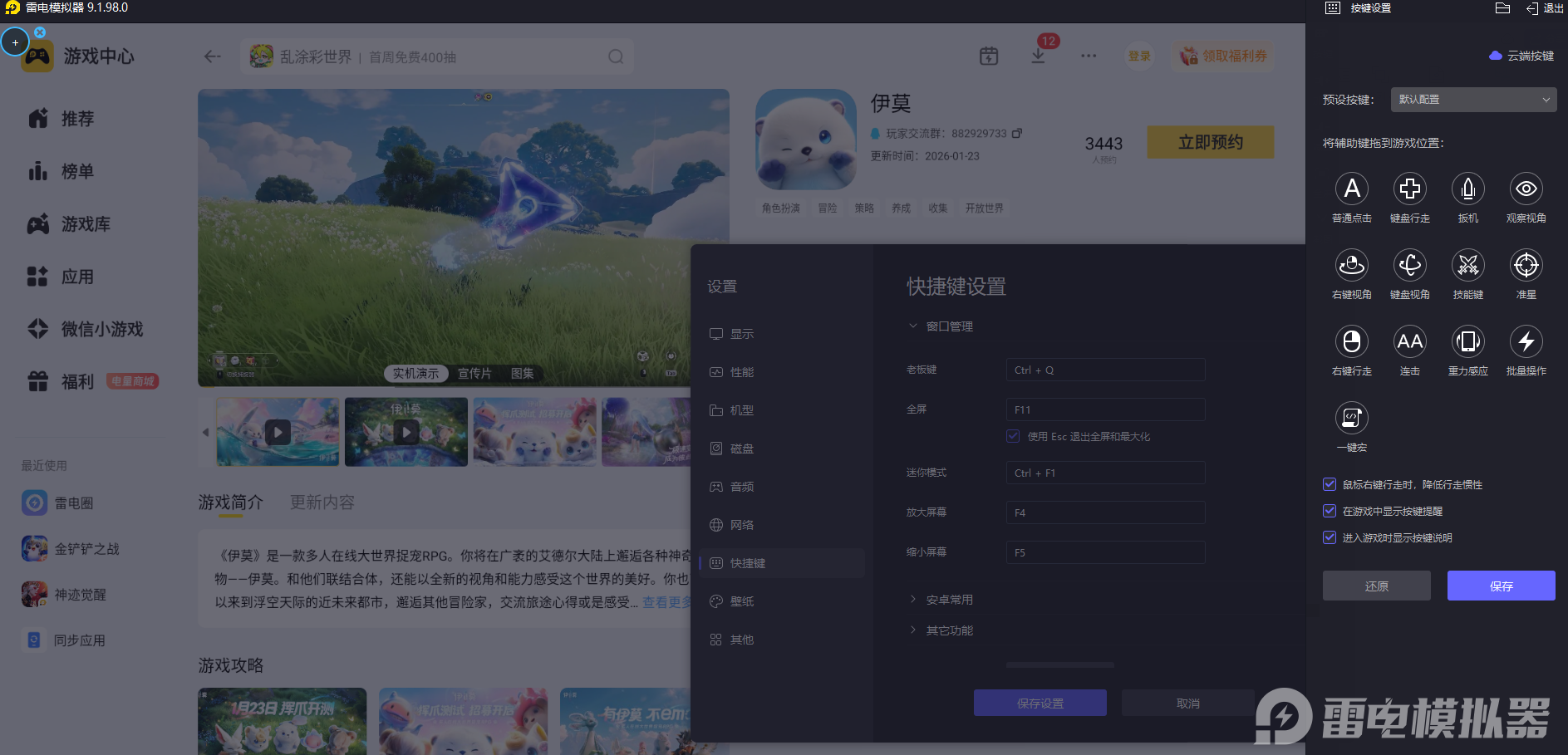Play the first video thumbnail preview
This screenshot has height=755, width=1568.
[x=278, y=432]
